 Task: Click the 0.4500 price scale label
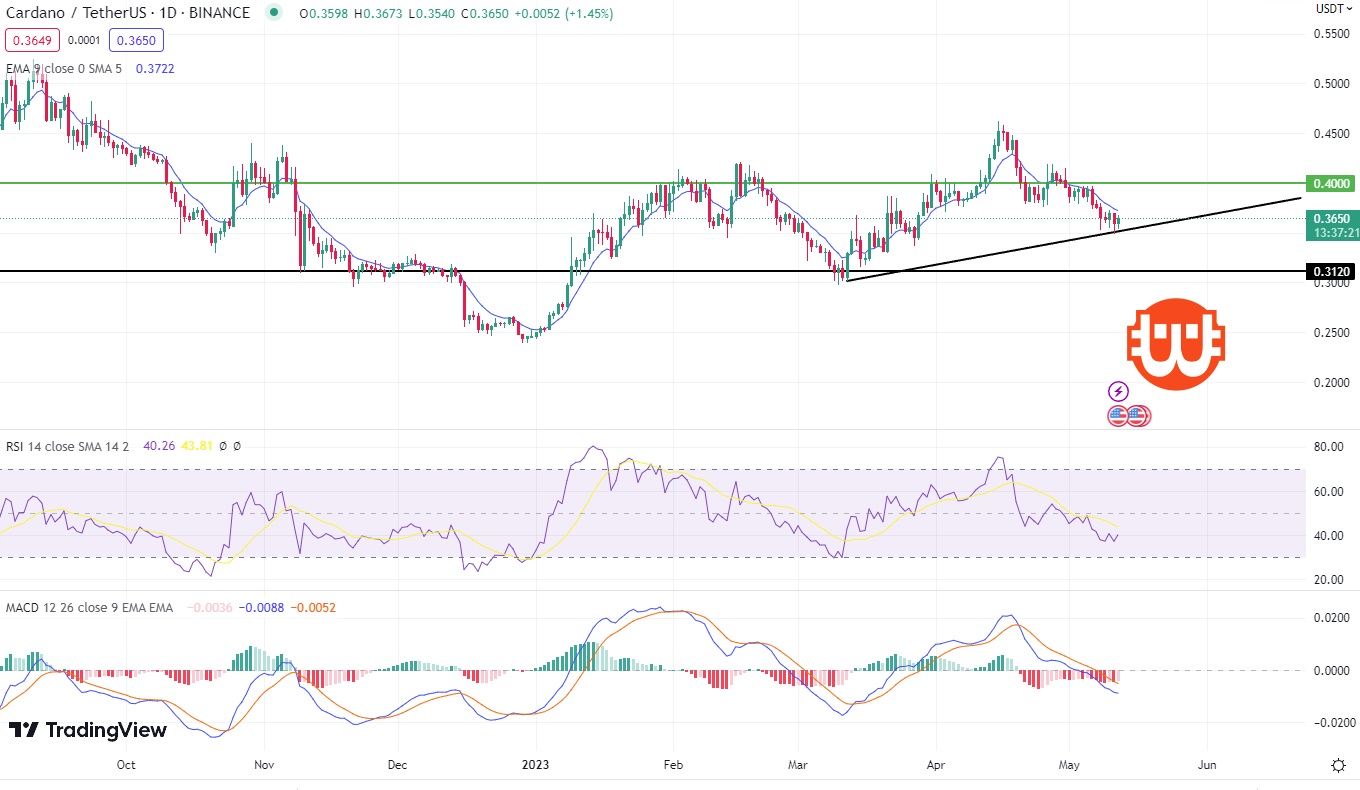(x=1331, y=133)
